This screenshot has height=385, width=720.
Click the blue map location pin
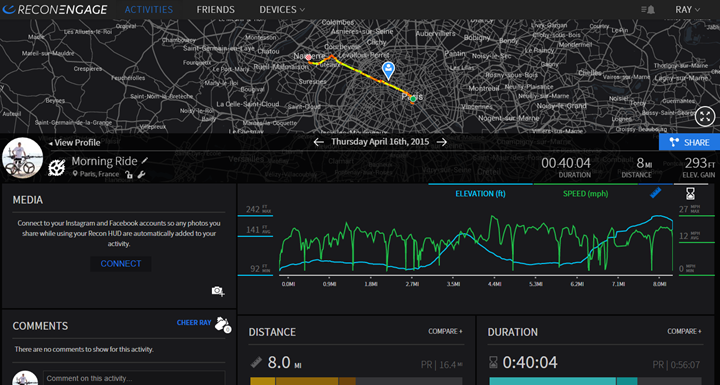pos(388,71)
